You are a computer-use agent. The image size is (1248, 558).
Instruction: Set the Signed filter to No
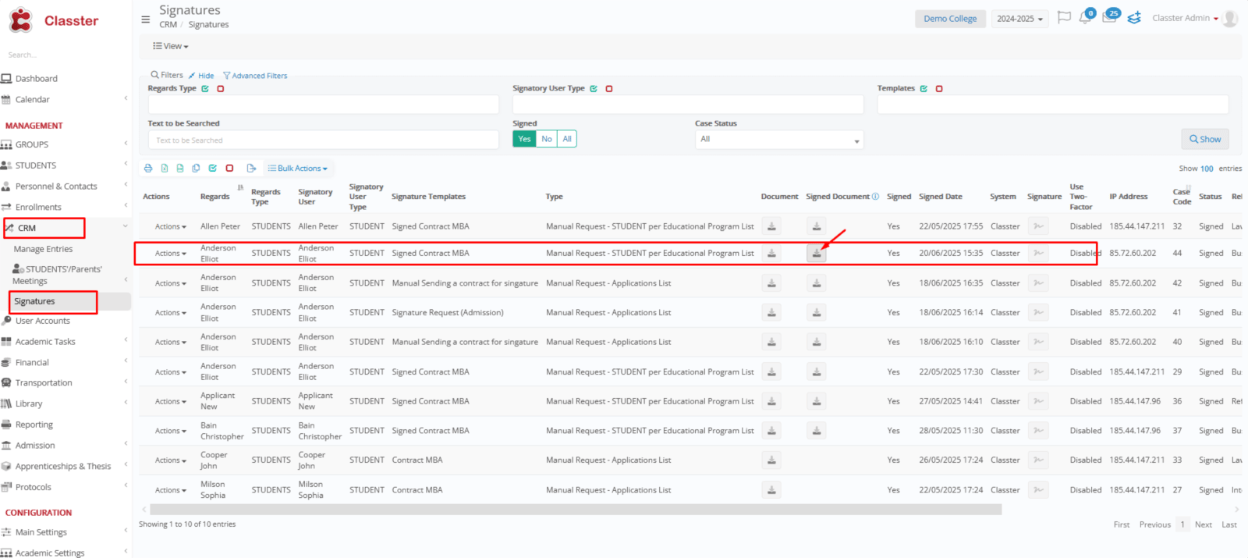(x=546, y=139)
